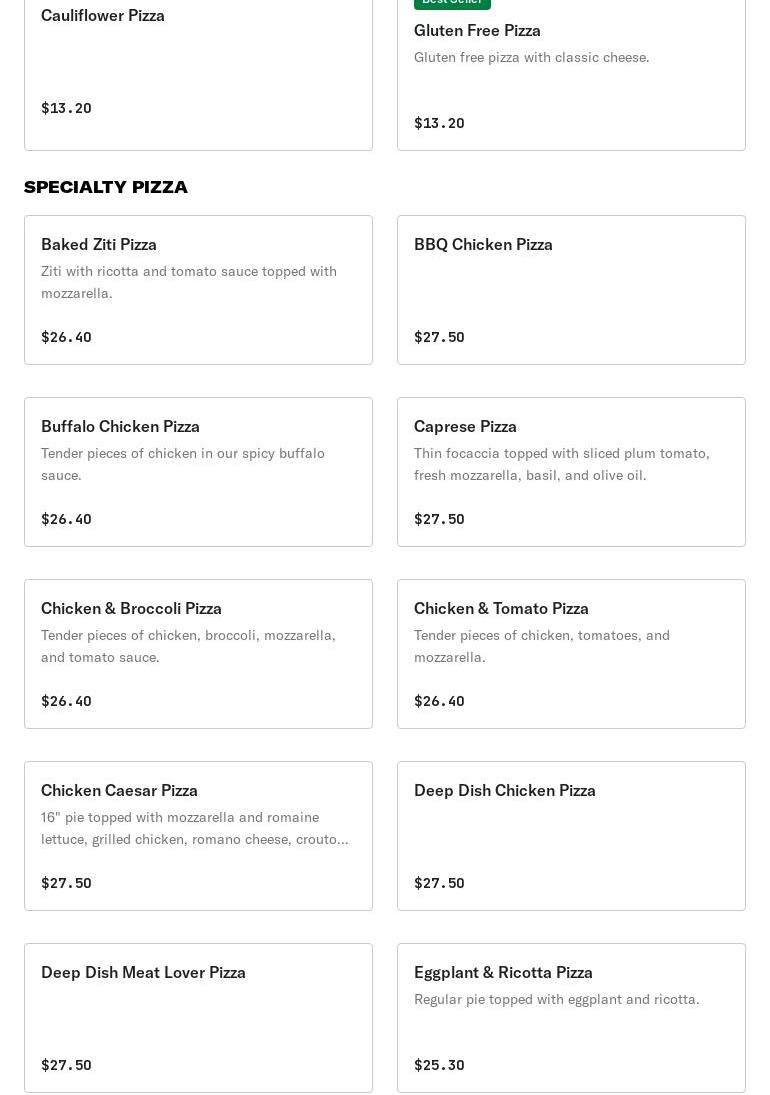Click the Specialty Pizza section heading

click(105, 187)
